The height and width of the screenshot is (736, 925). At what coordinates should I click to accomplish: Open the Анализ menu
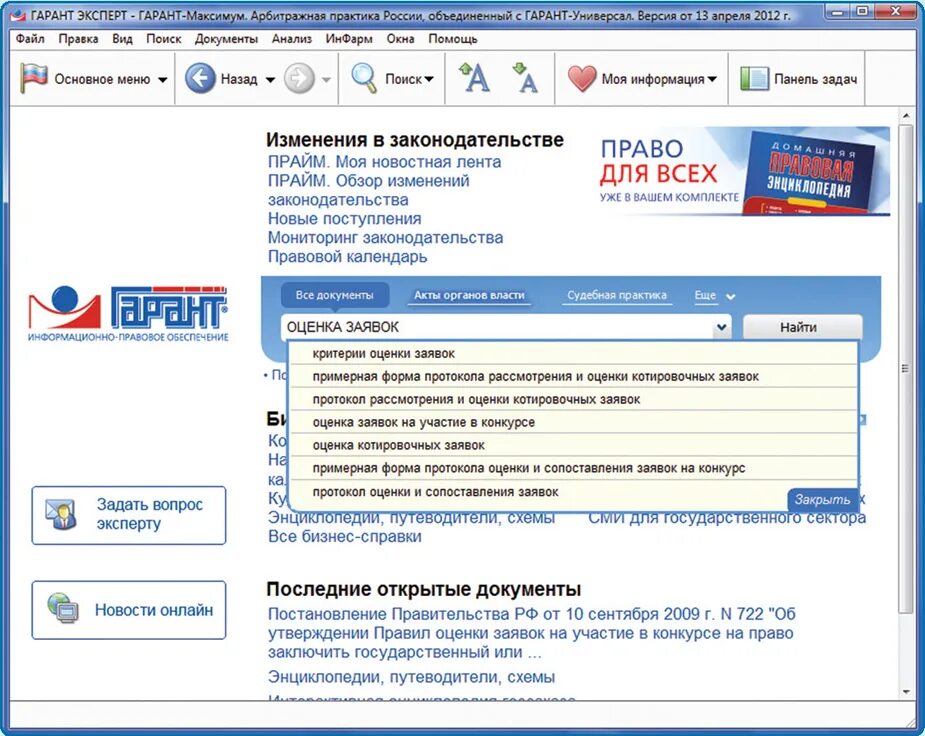point(291,39)
